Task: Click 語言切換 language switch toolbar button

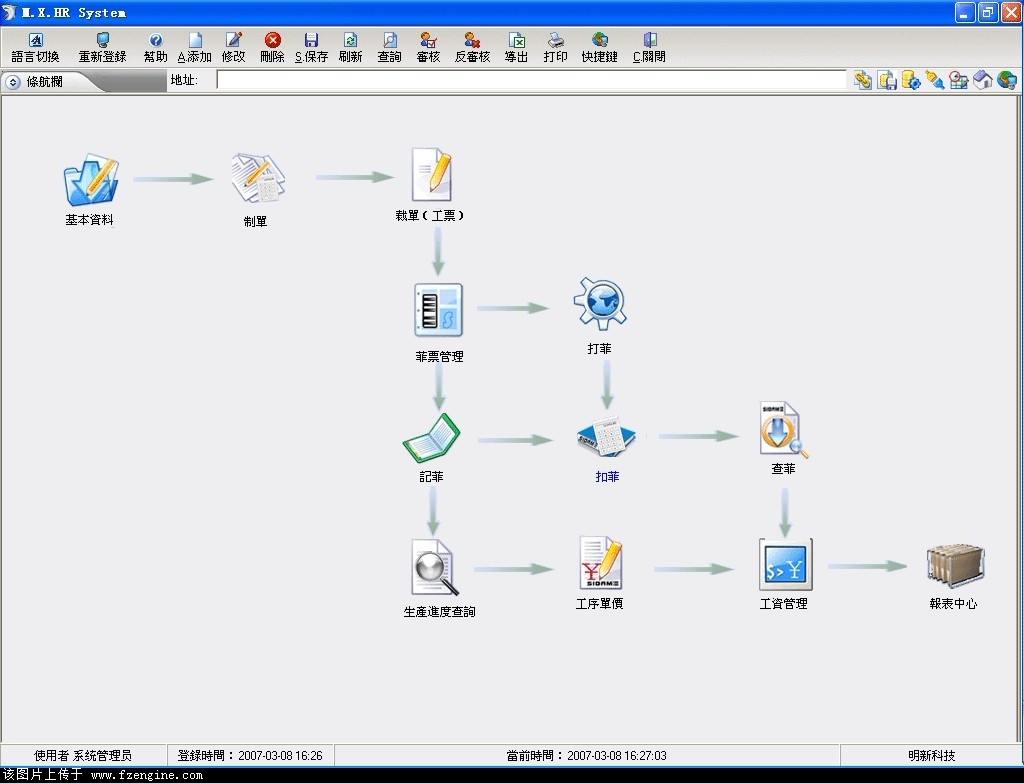Action: click(x=36, y=48)
